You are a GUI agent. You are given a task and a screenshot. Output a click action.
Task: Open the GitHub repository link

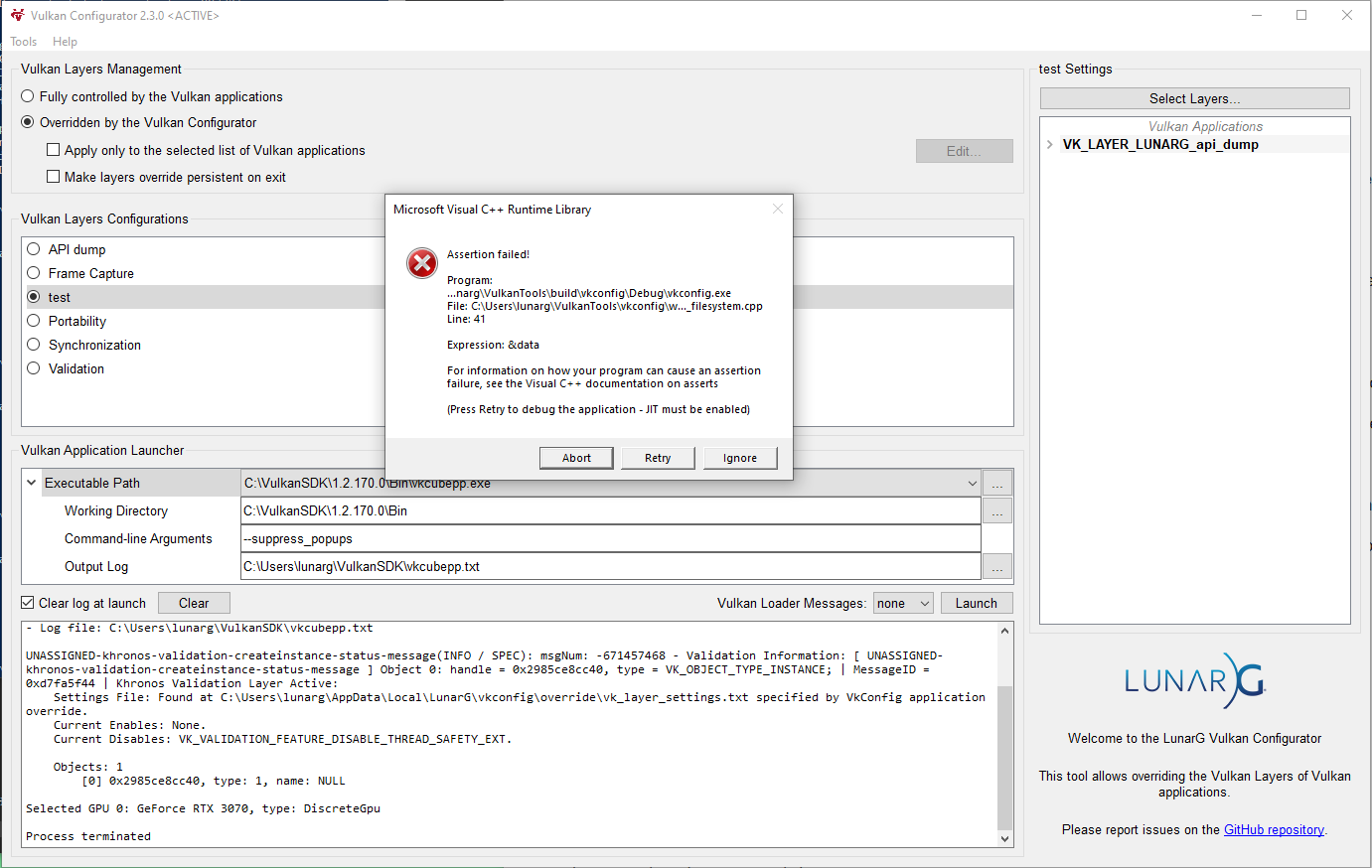1274,829
